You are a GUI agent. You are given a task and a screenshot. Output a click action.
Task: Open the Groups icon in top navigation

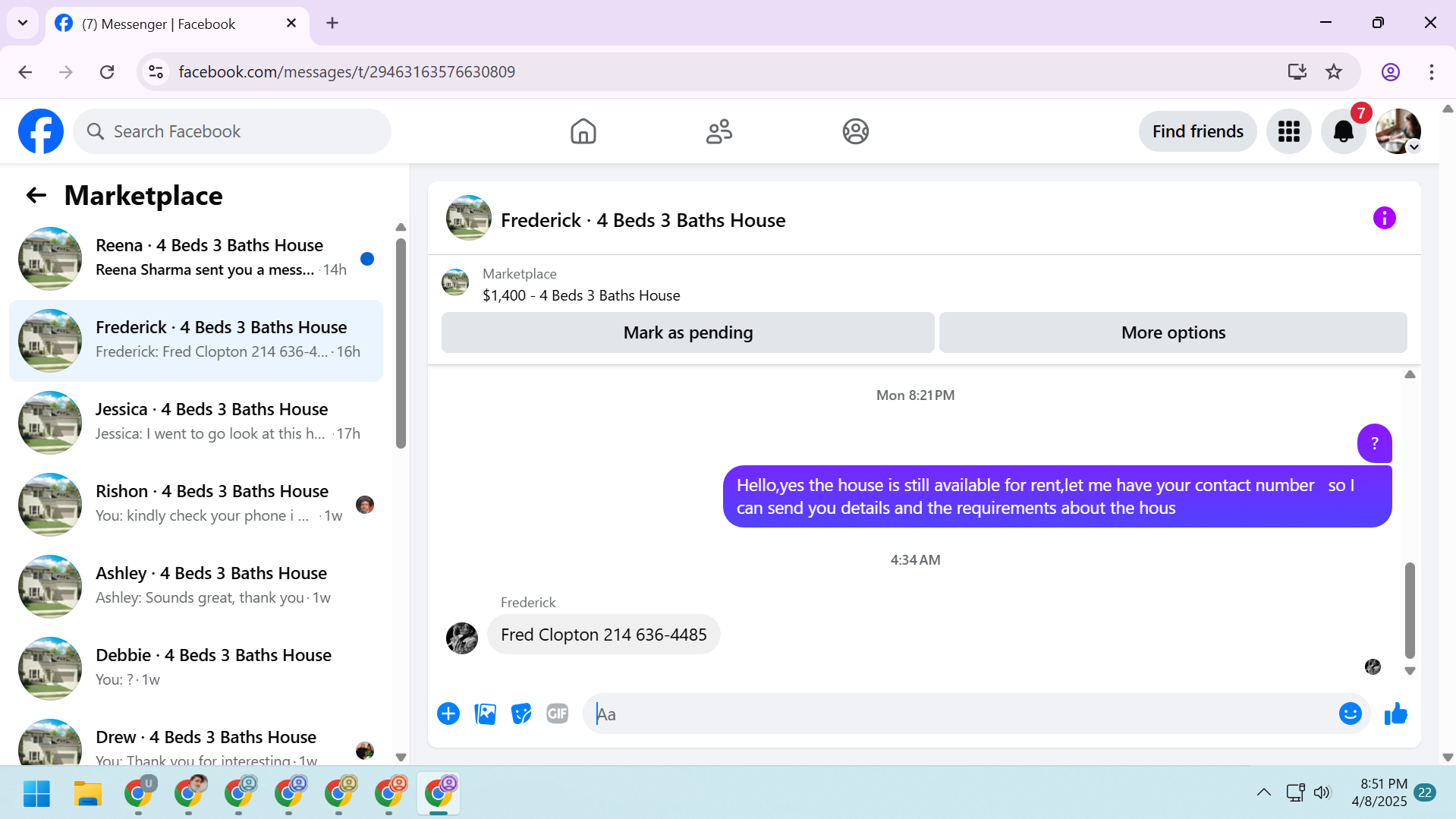855,131
